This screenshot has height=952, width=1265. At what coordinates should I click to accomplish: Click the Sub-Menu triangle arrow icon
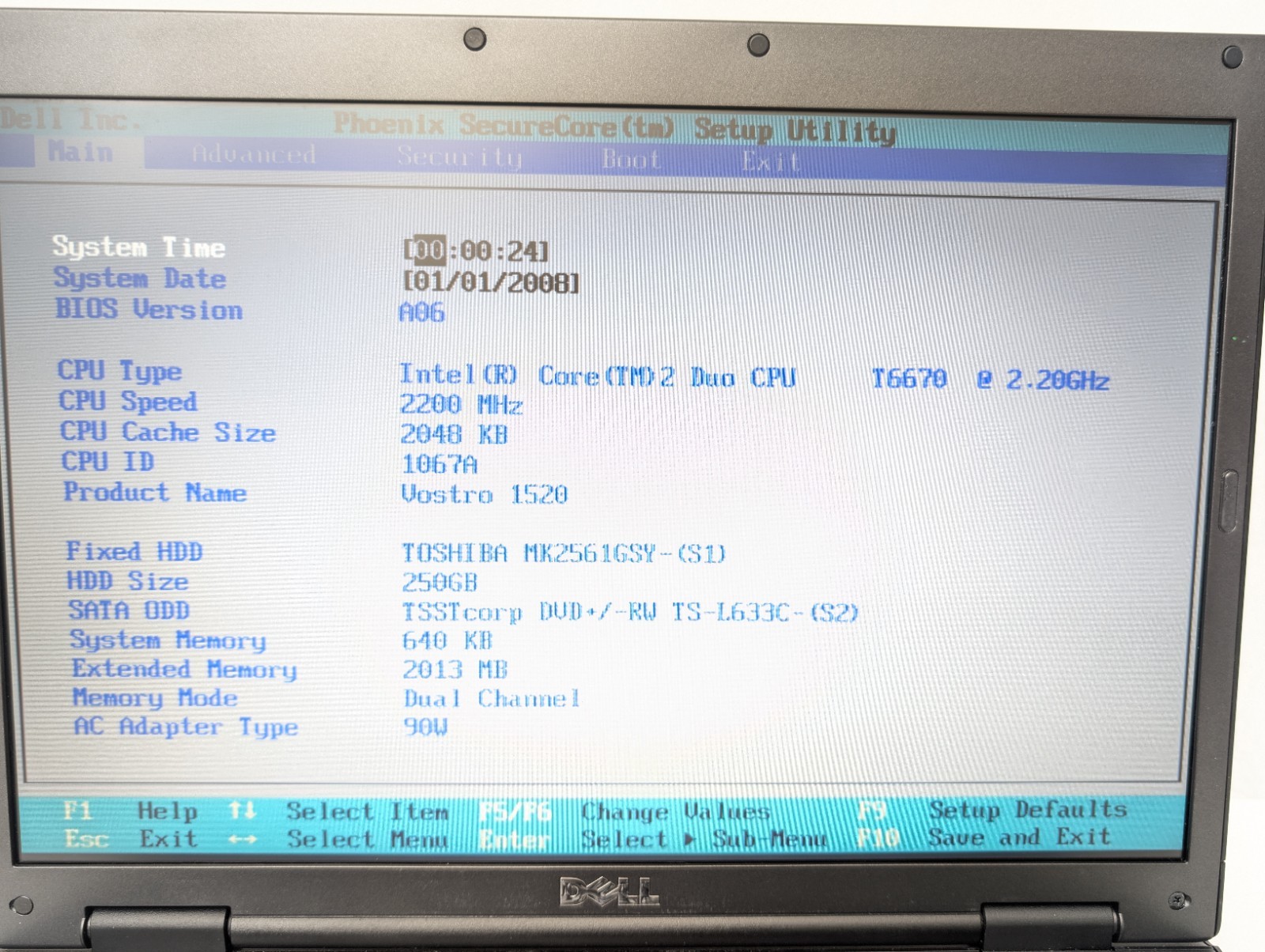tap(689, 839)
